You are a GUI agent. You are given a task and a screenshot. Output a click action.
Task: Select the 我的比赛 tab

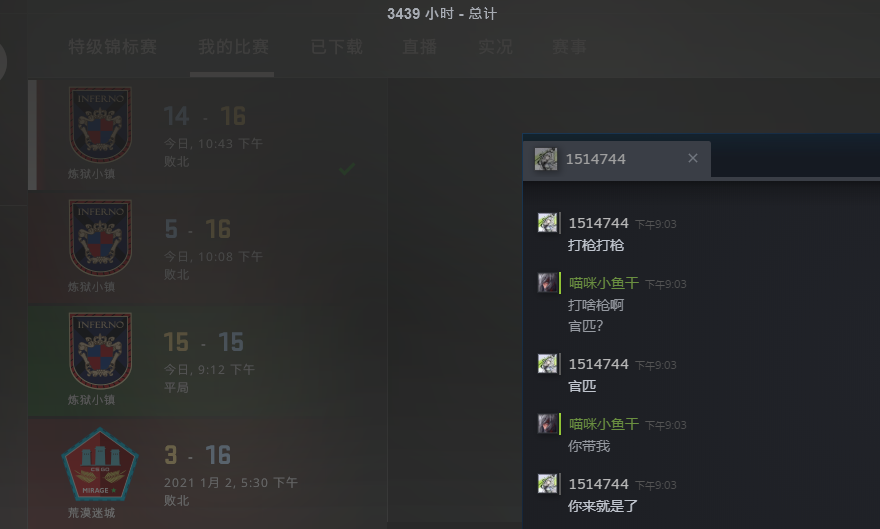coord(233,47)
